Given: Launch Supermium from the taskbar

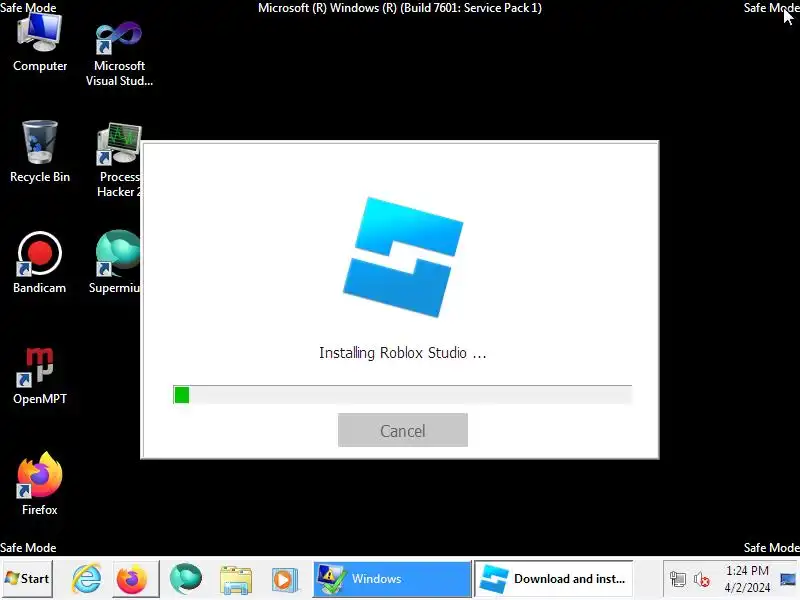Looking at the screenshot, I should point(186,579).
